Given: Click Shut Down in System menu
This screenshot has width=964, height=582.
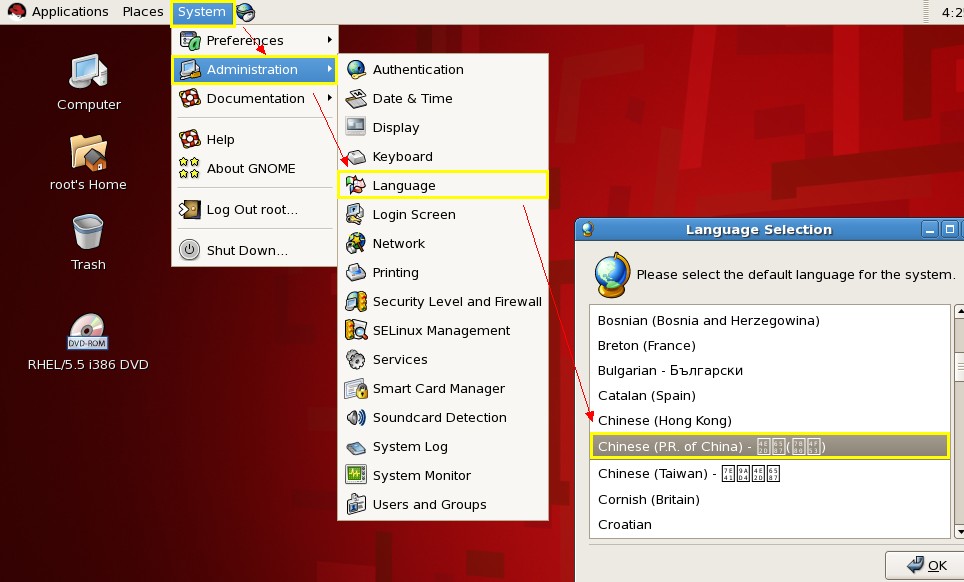Looking at the screenshot, I should 246,250.
